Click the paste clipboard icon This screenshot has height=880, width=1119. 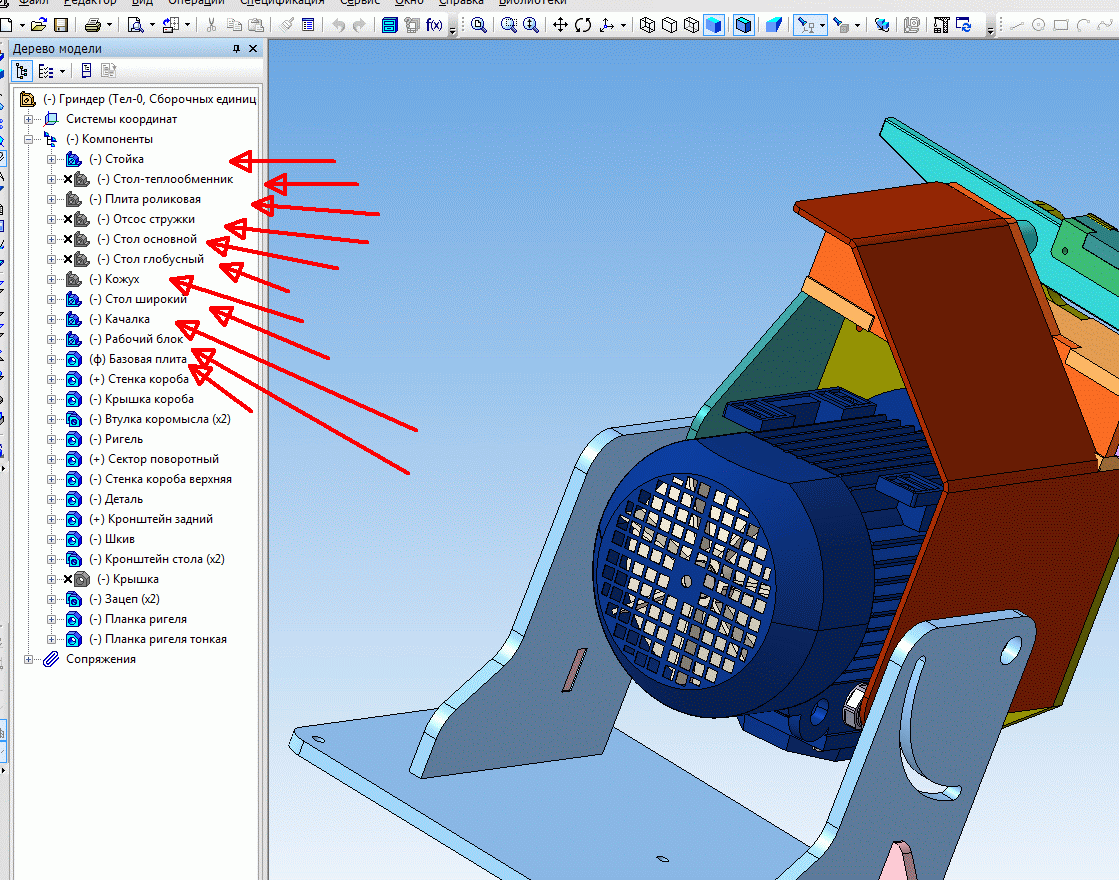tap(255, 25)
